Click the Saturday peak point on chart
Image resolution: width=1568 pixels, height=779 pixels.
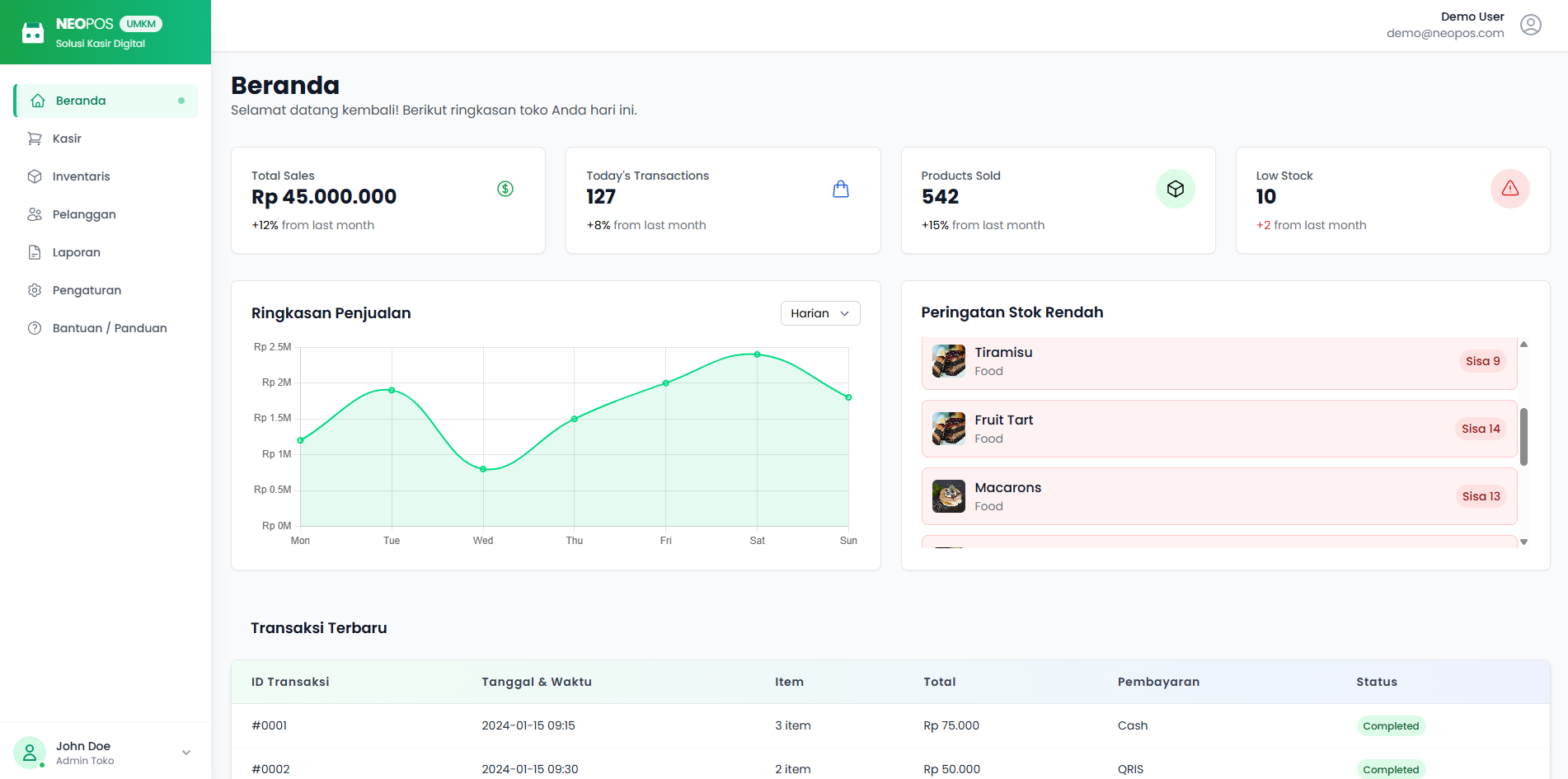pyautogui.click(x=757, y=354)
